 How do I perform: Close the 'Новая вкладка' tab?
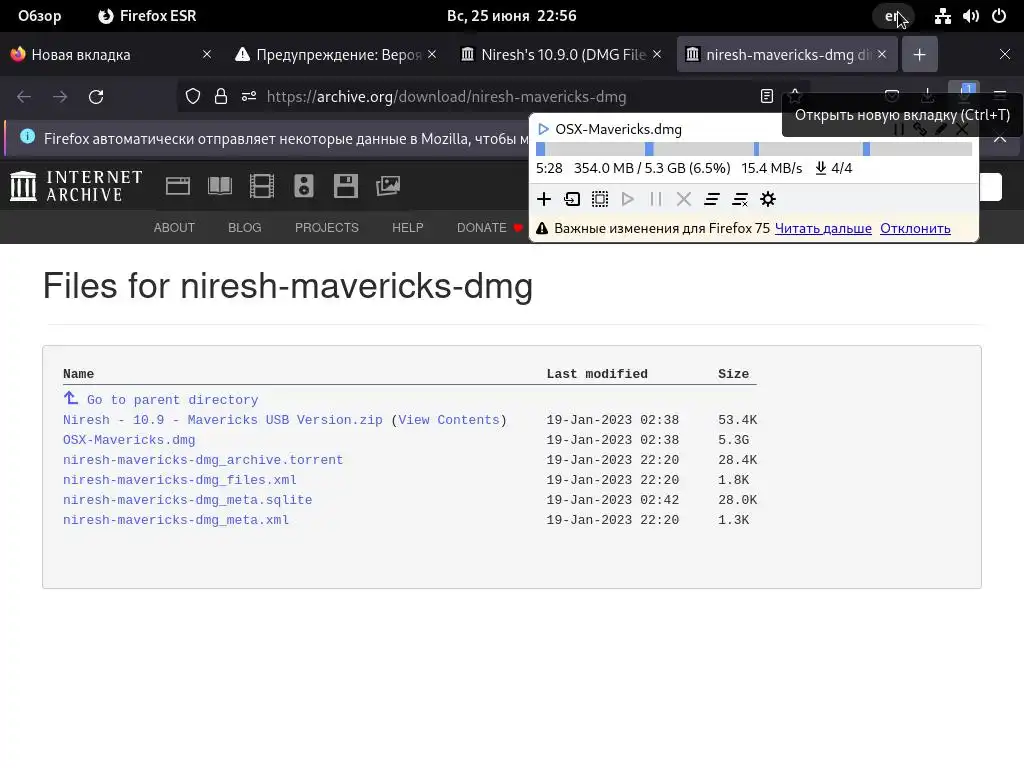coord(207,55)
